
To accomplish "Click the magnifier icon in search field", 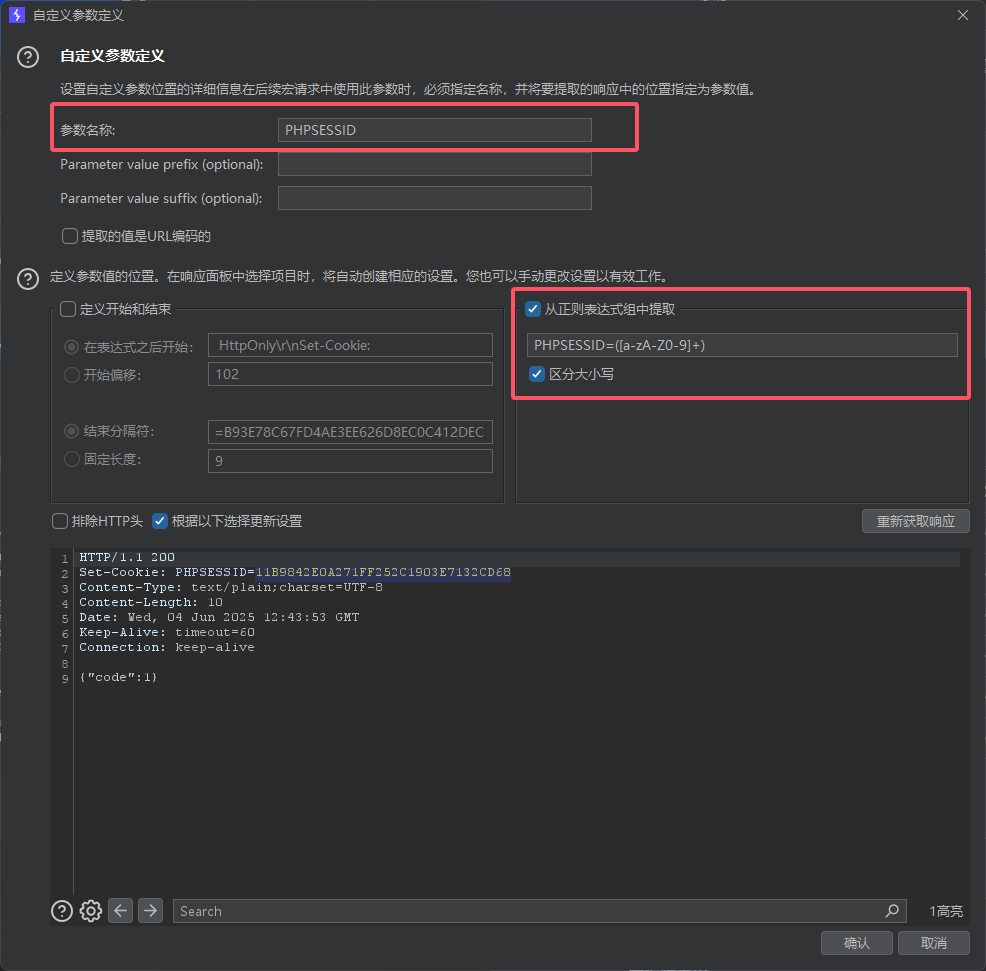I will click(x=892, y=911).
